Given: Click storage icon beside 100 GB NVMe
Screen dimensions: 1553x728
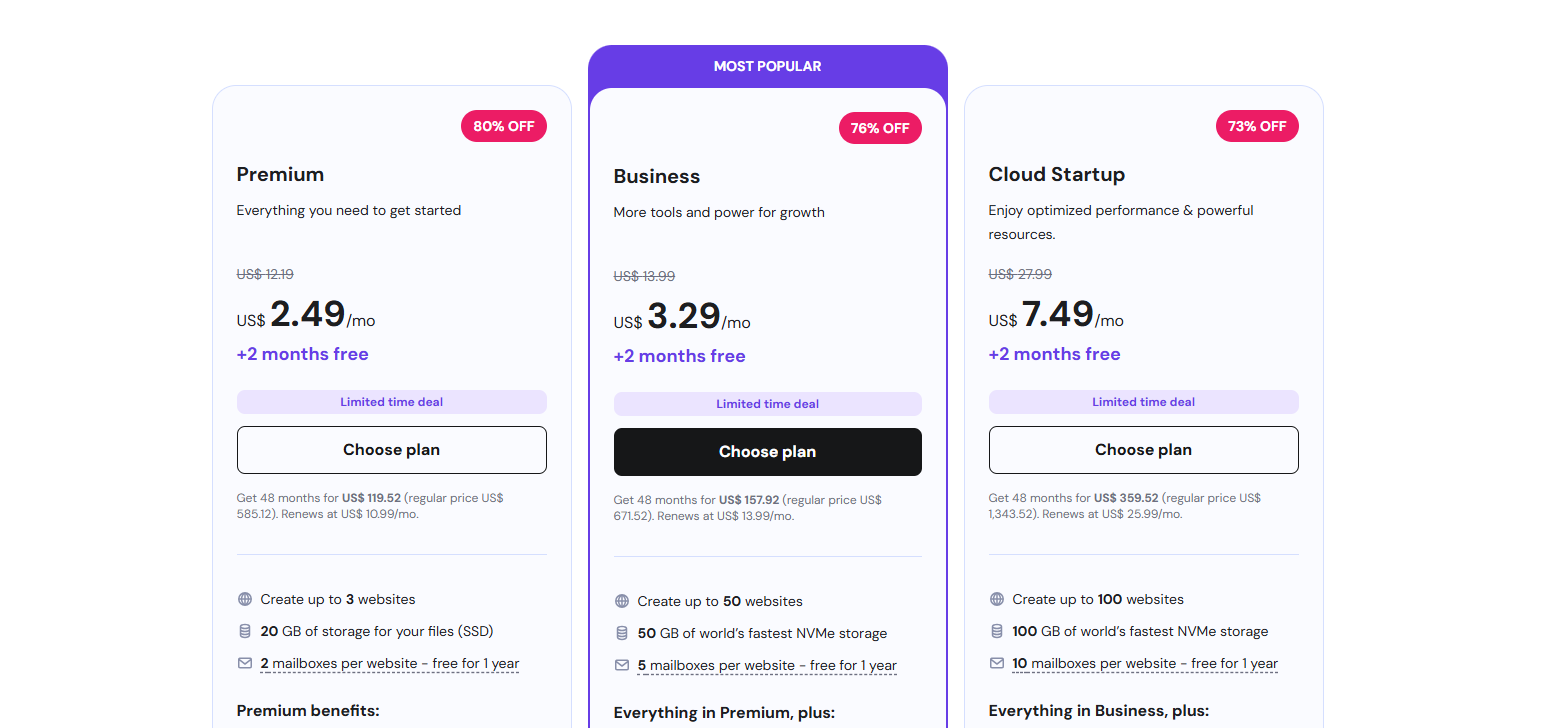Looking at the screenshot, I should [997, 631].
